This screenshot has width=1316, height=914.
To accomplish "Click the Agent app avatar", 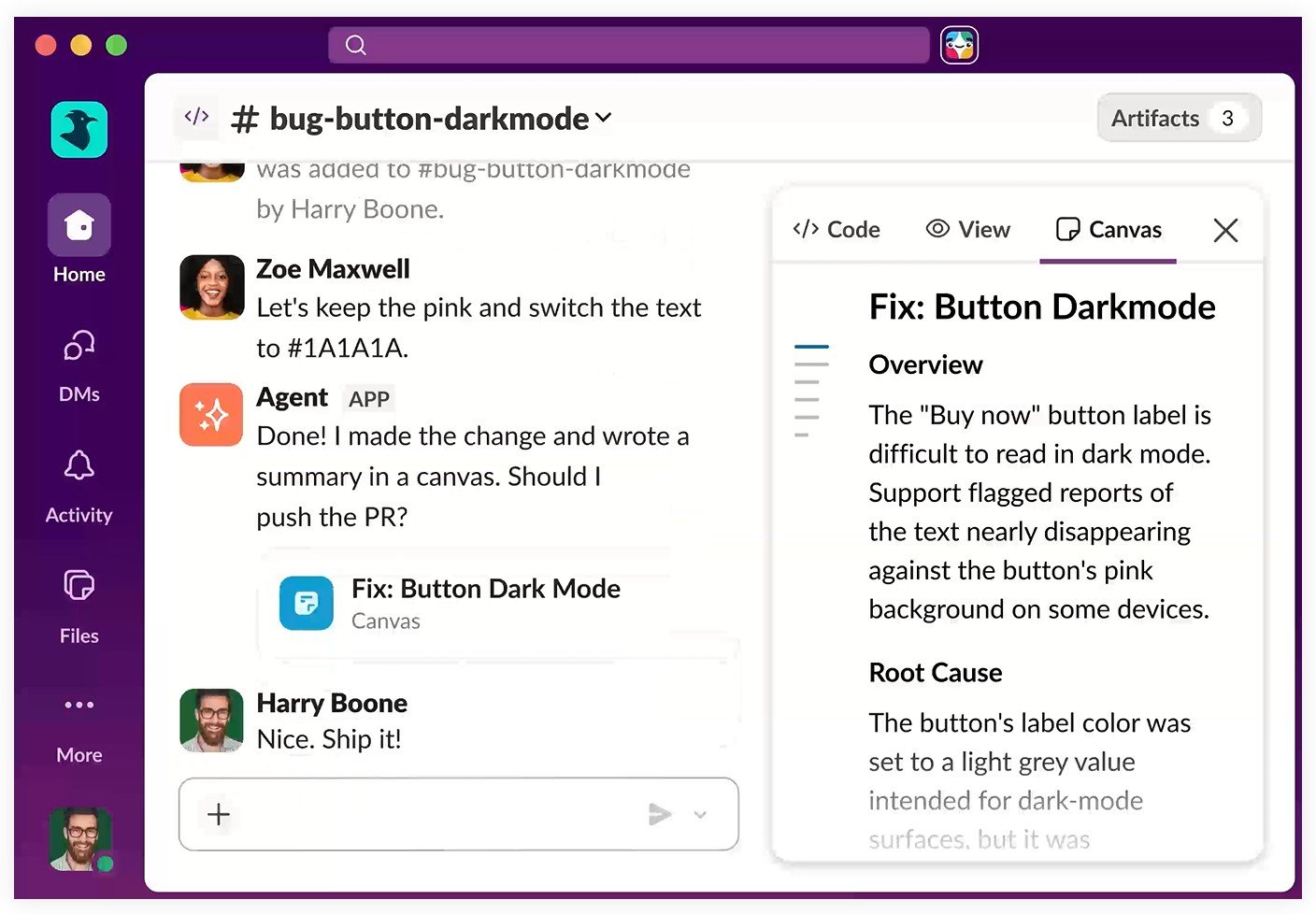I will 211,415.
